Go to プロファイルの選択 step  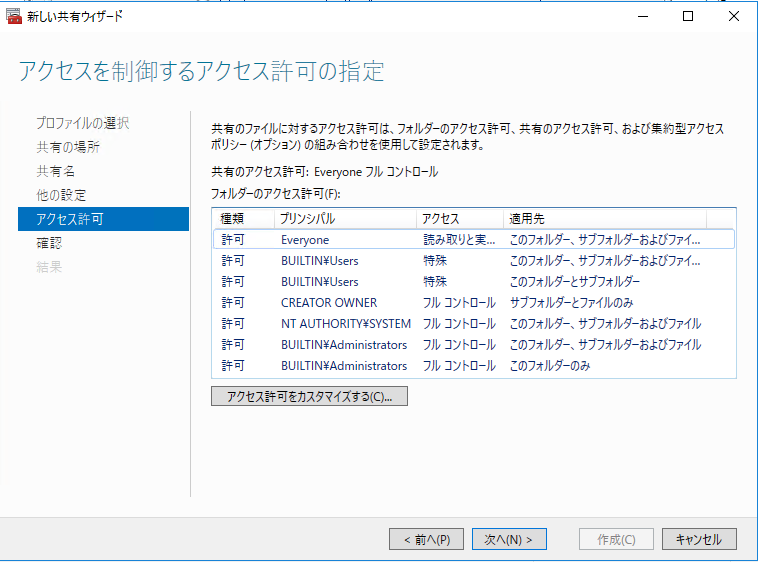tap(83, 123)
